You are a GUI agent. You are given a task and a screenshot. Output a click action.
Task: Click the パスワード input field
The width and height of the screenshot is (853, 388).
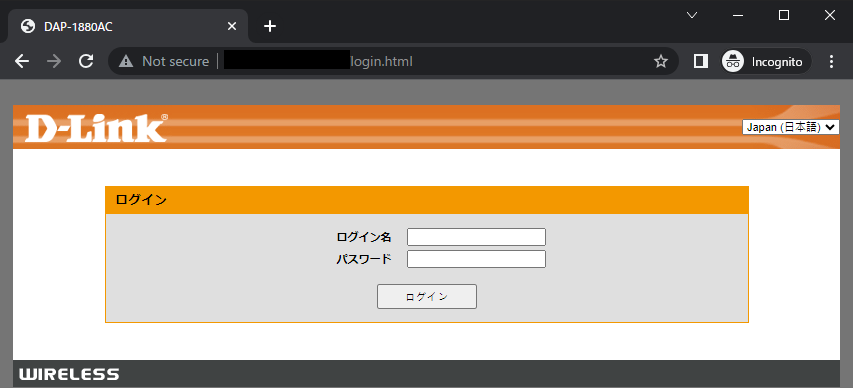pos(476,259)
